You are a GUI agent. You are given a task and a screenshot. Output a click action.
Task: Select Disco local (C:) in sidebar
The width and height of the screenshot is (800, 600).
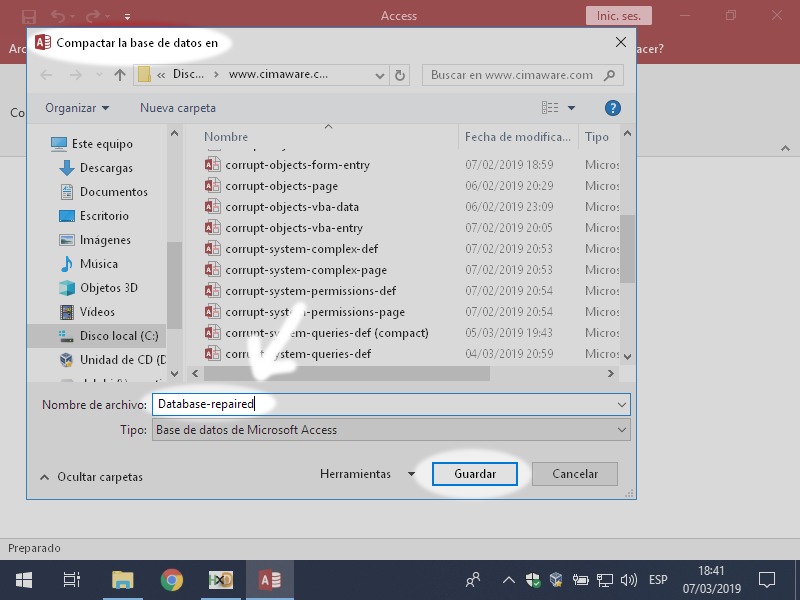click(x=119, y=336)
